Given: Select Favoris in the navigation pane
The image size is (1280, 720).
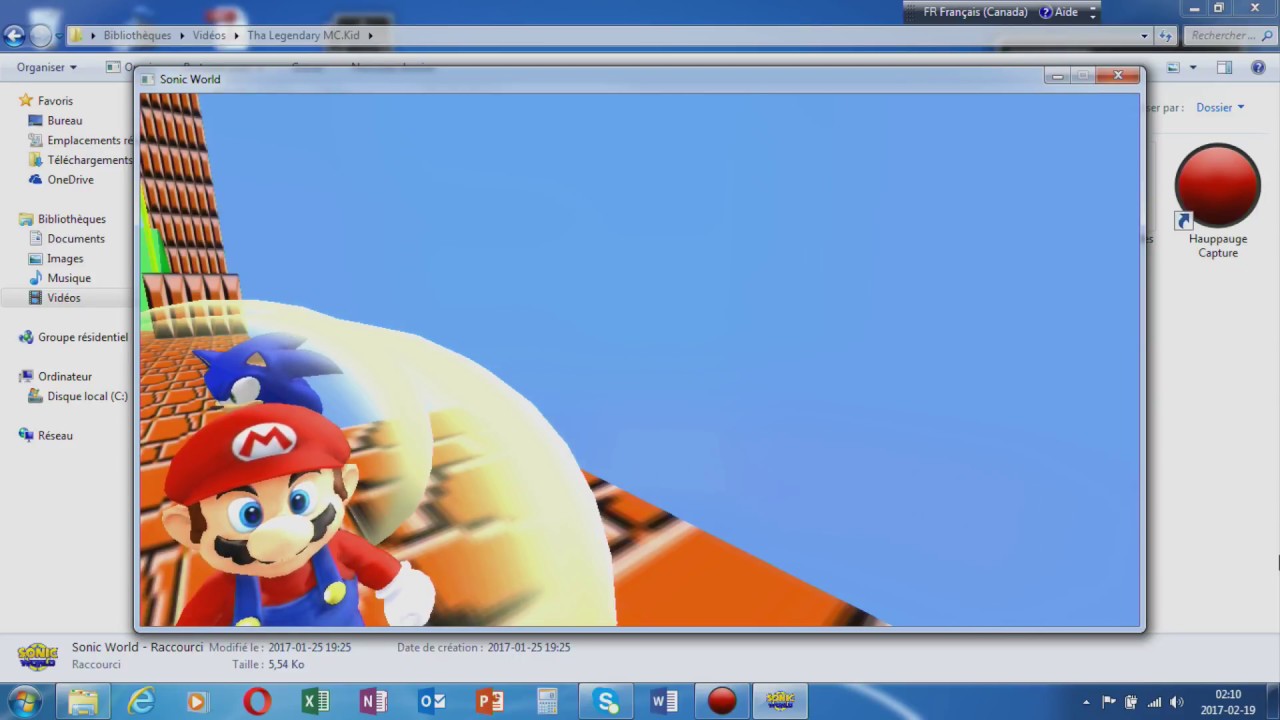Looking at the screenshot, I should (x=55, y=101).
